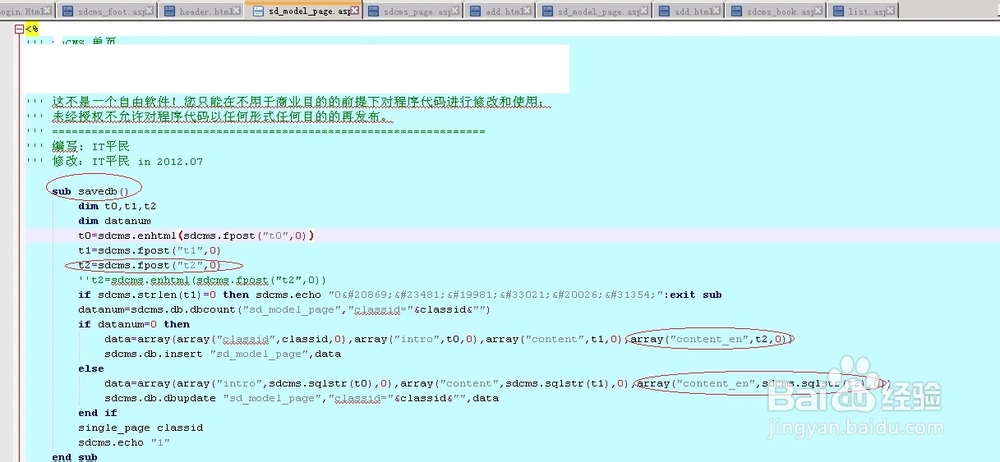Click the circled t2=sdcms.fpost("t2",0) line
This screenshot has width=1000, height=462.
click(x=149, y=265)
